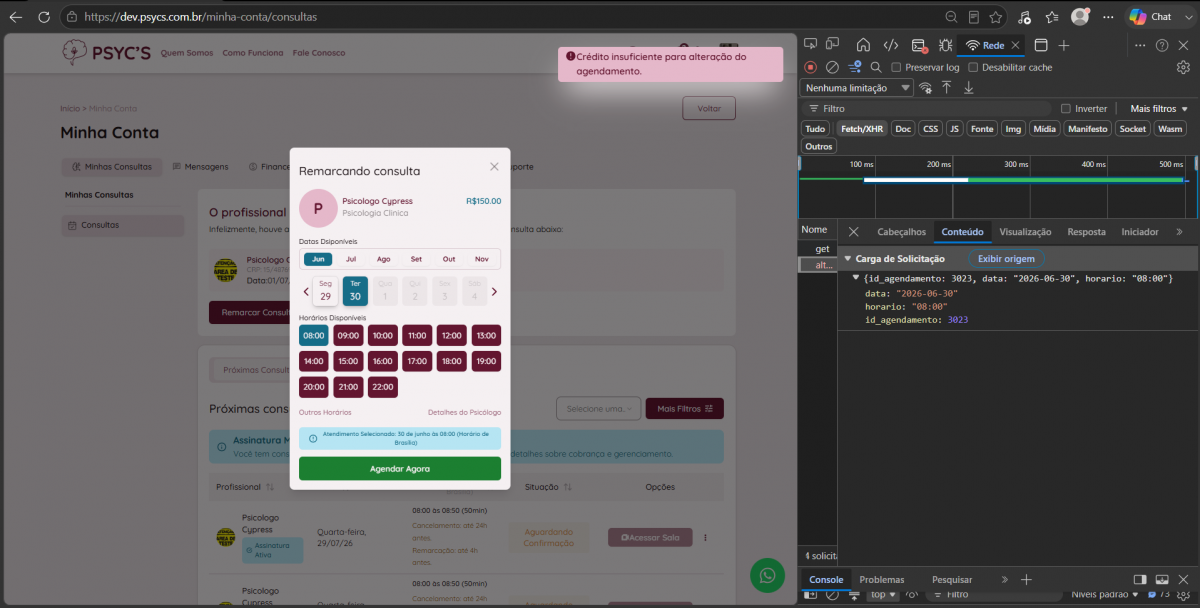The image size is (1200, 608).
Task: Toggle the inspect element picker in DevTools
Action: [x=811, y=45]
